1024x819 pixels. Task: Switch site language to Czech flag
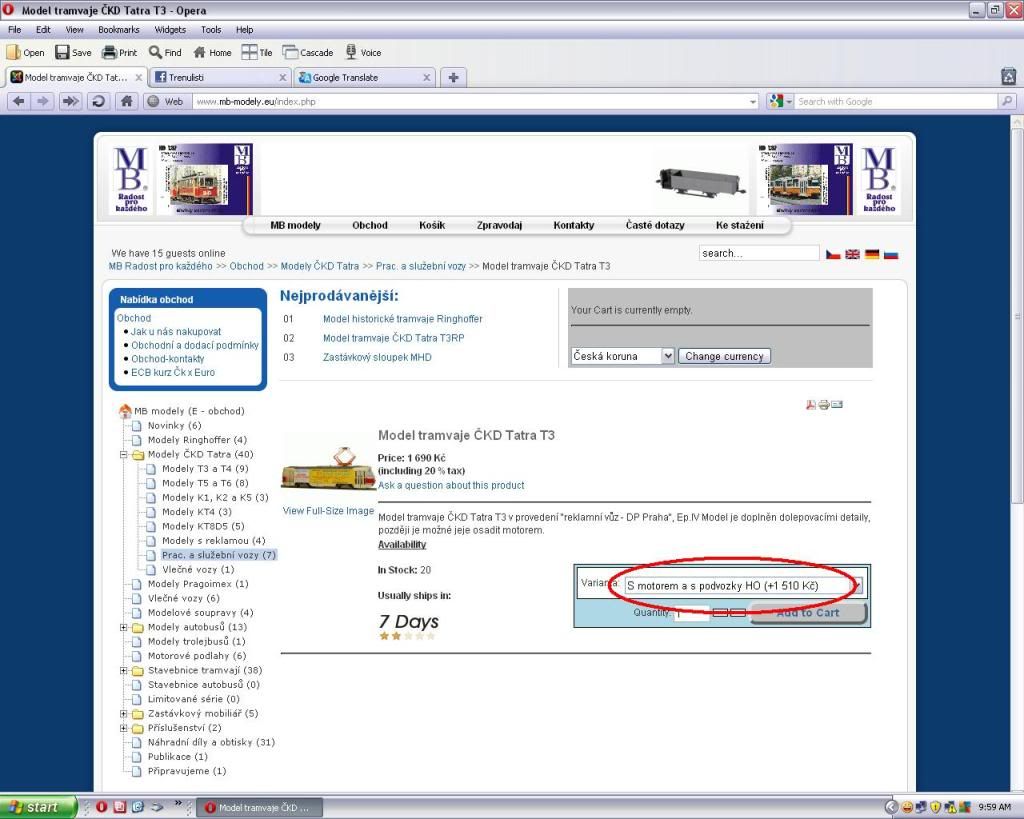click(x=833, y=254)
